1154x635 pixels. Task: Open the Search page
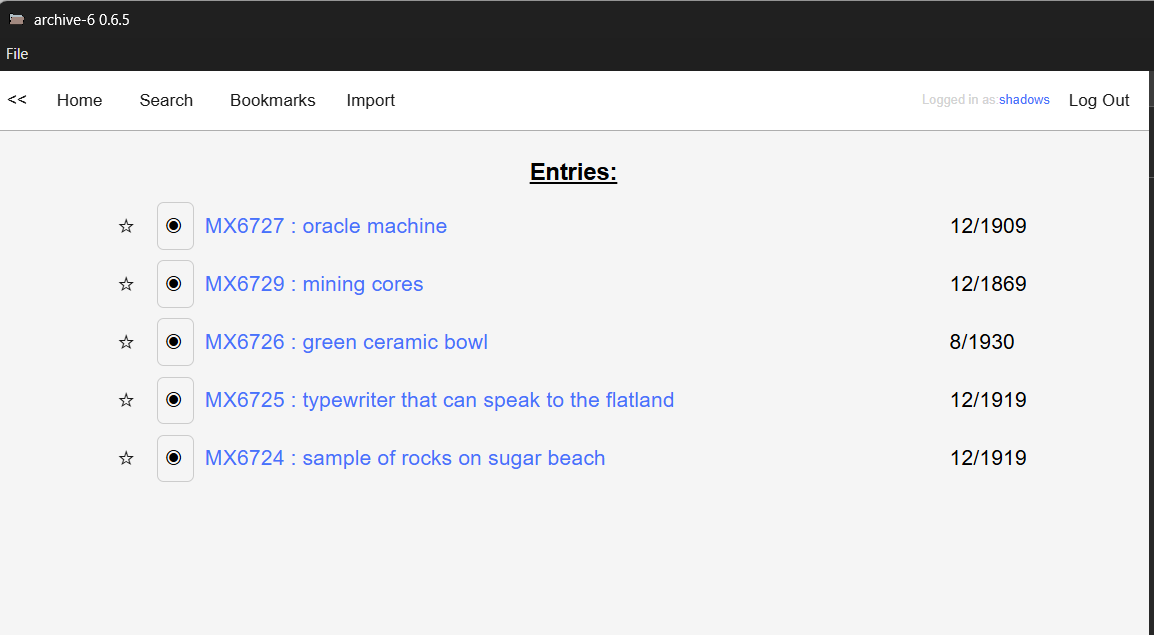(x=166, y=100)
